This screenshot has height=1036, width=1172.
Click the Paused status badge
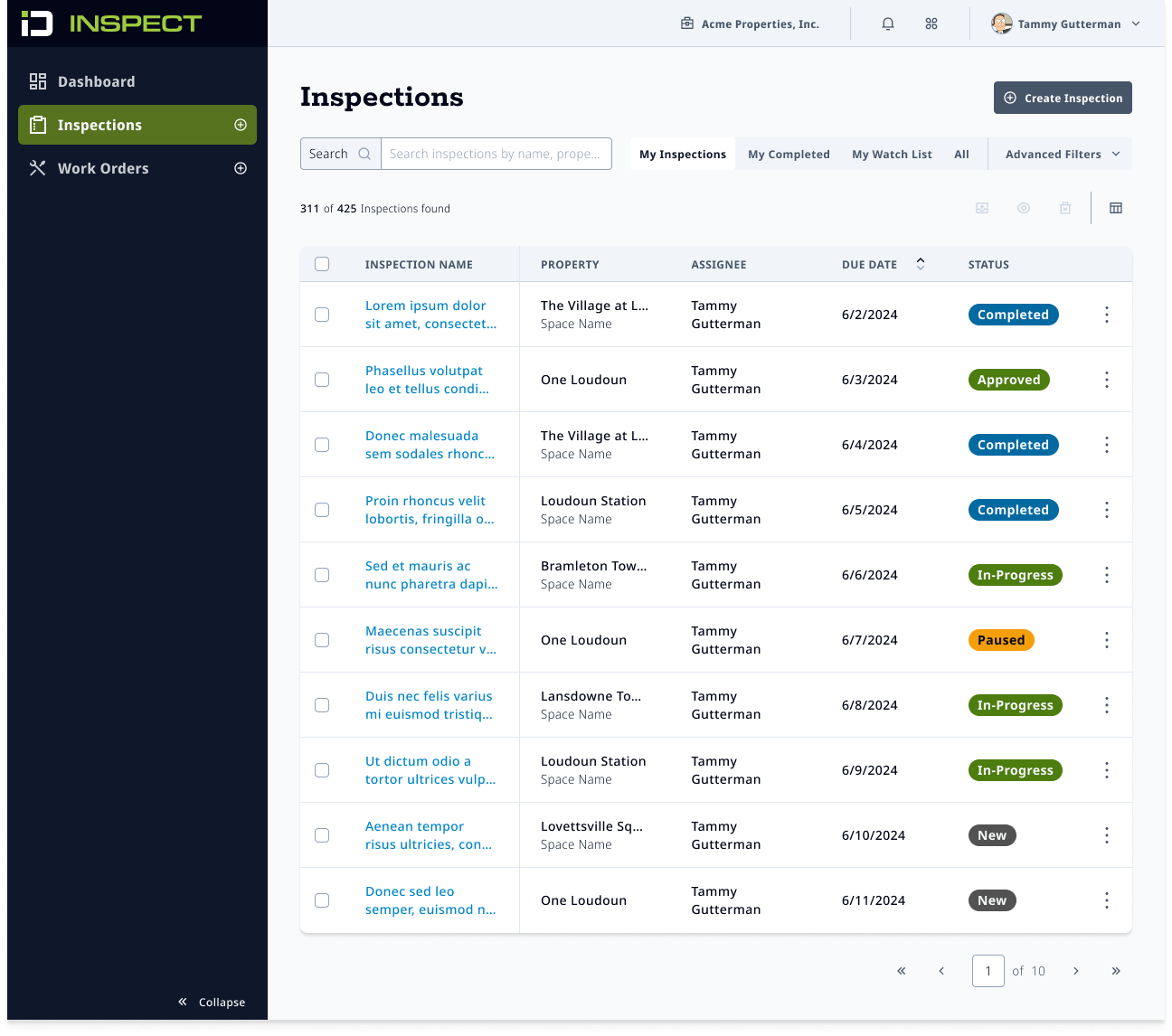(x=1001, y=640)
